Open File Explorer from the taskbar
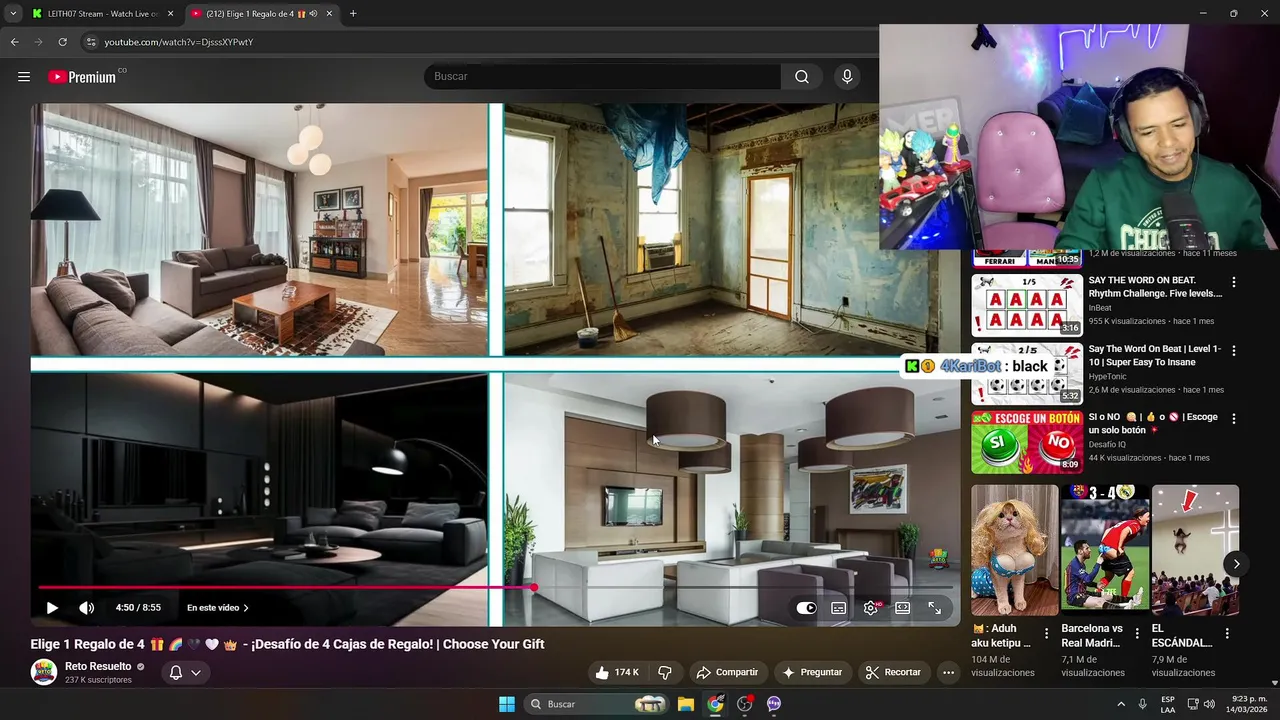Viewport: 1280px width, 720px height. 686,704
